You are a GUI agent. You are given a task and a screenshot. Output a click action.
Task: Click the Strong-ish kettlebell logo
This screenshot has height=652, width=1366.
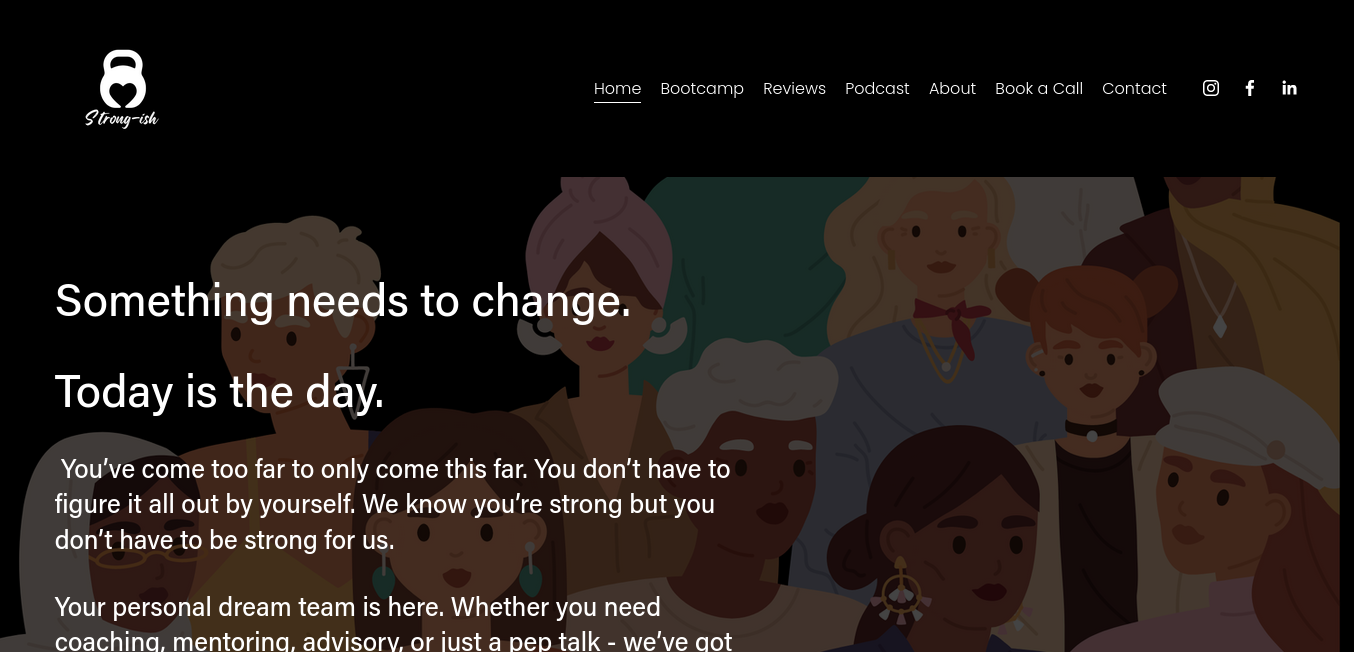[121, 88]
